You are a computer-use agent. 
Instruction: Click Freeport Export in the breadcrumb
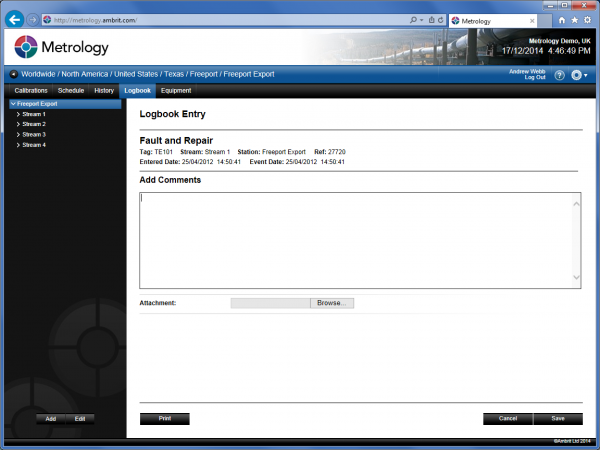pos(249,74)
